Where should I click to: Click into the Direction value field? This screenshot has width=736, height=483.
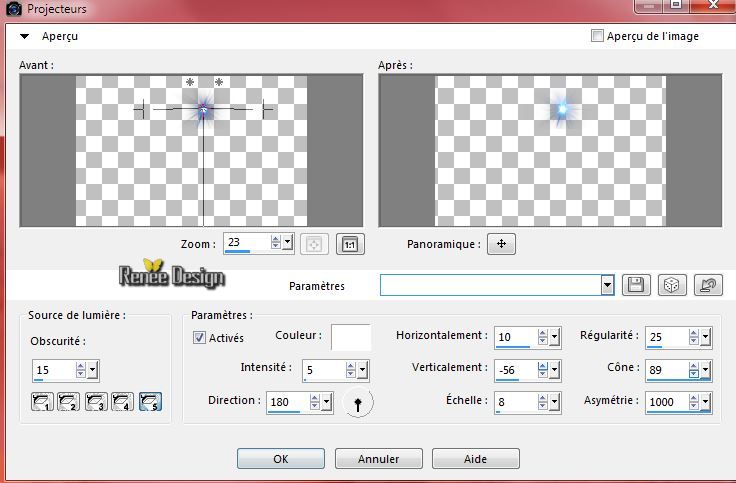tap(288, 402)
